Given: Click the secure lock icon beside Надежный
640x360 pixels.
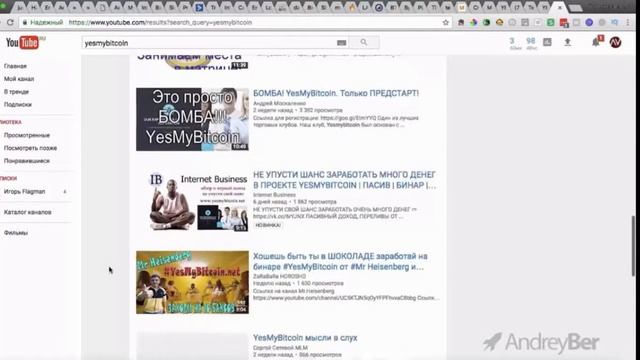Looking at the screenshot, I should coord(25,22).
